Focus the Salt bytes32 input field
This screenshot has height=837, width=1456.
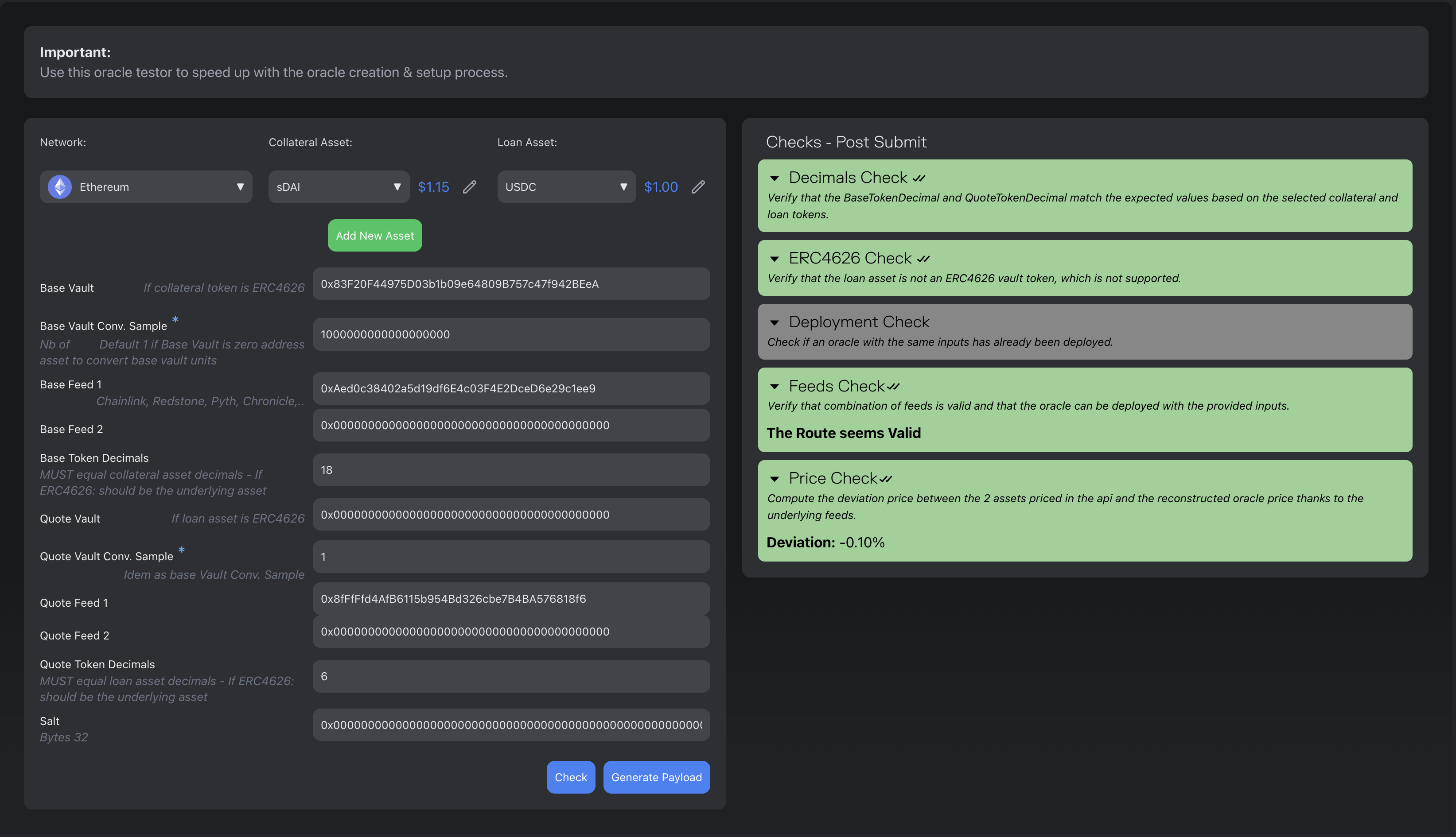pos(510,725)
